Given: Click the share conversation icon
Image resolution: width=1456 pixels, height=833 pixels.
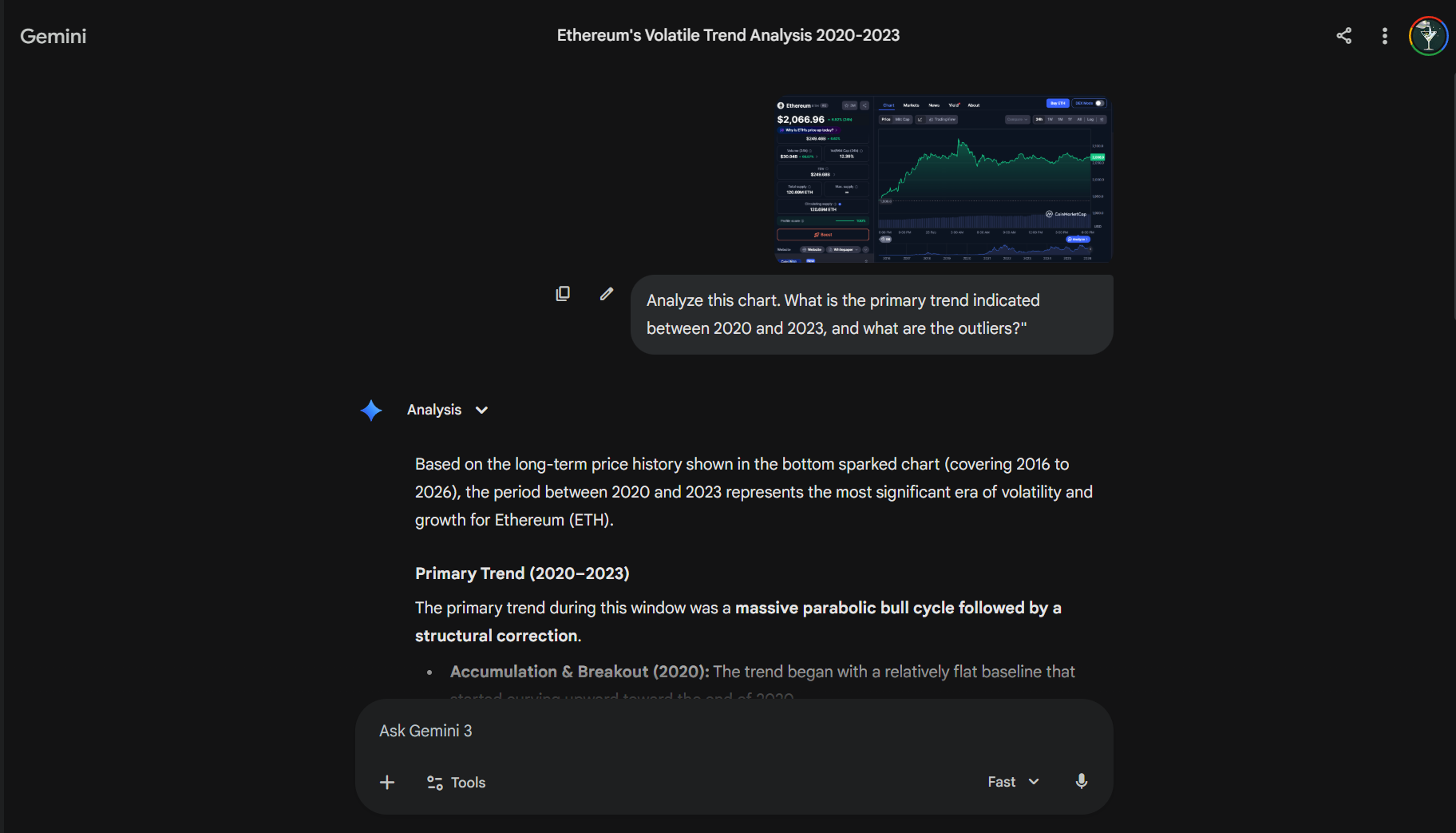Looking at the screenshot, I should click(1344, 35).
